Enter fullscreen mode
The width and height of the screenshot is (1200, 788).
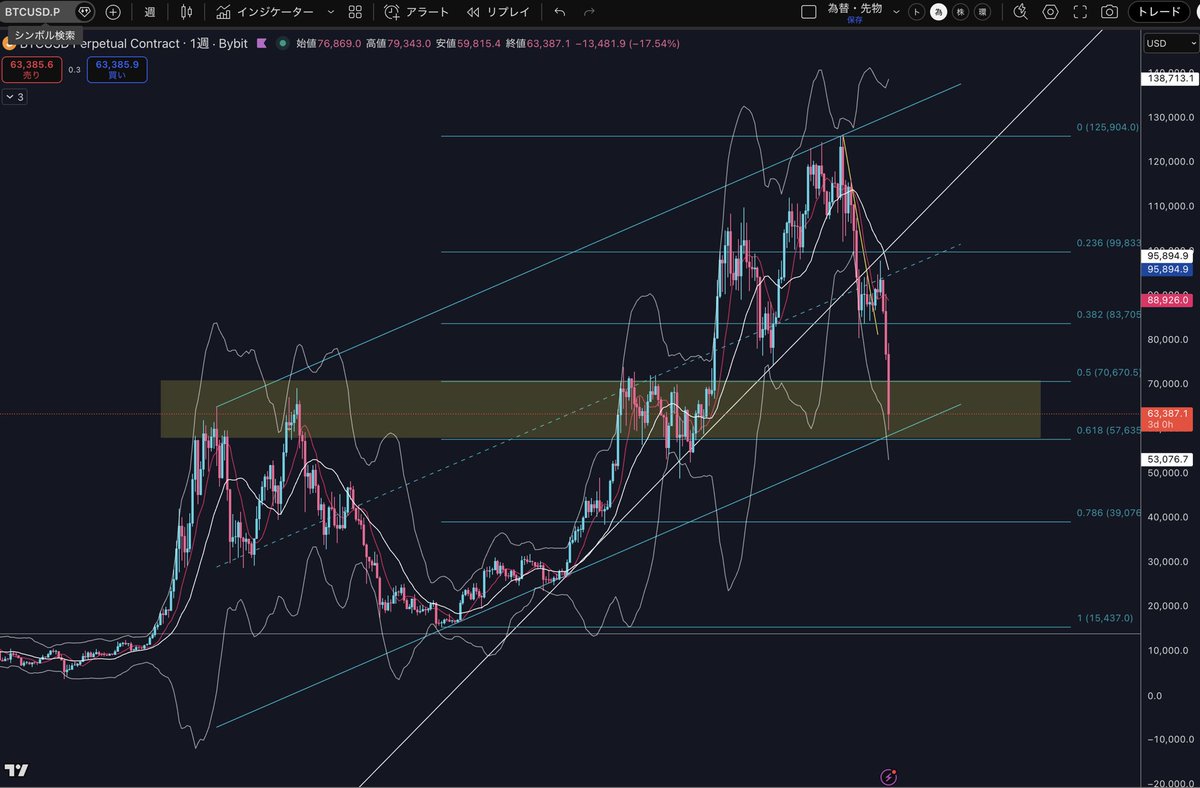coord(1079,12)
